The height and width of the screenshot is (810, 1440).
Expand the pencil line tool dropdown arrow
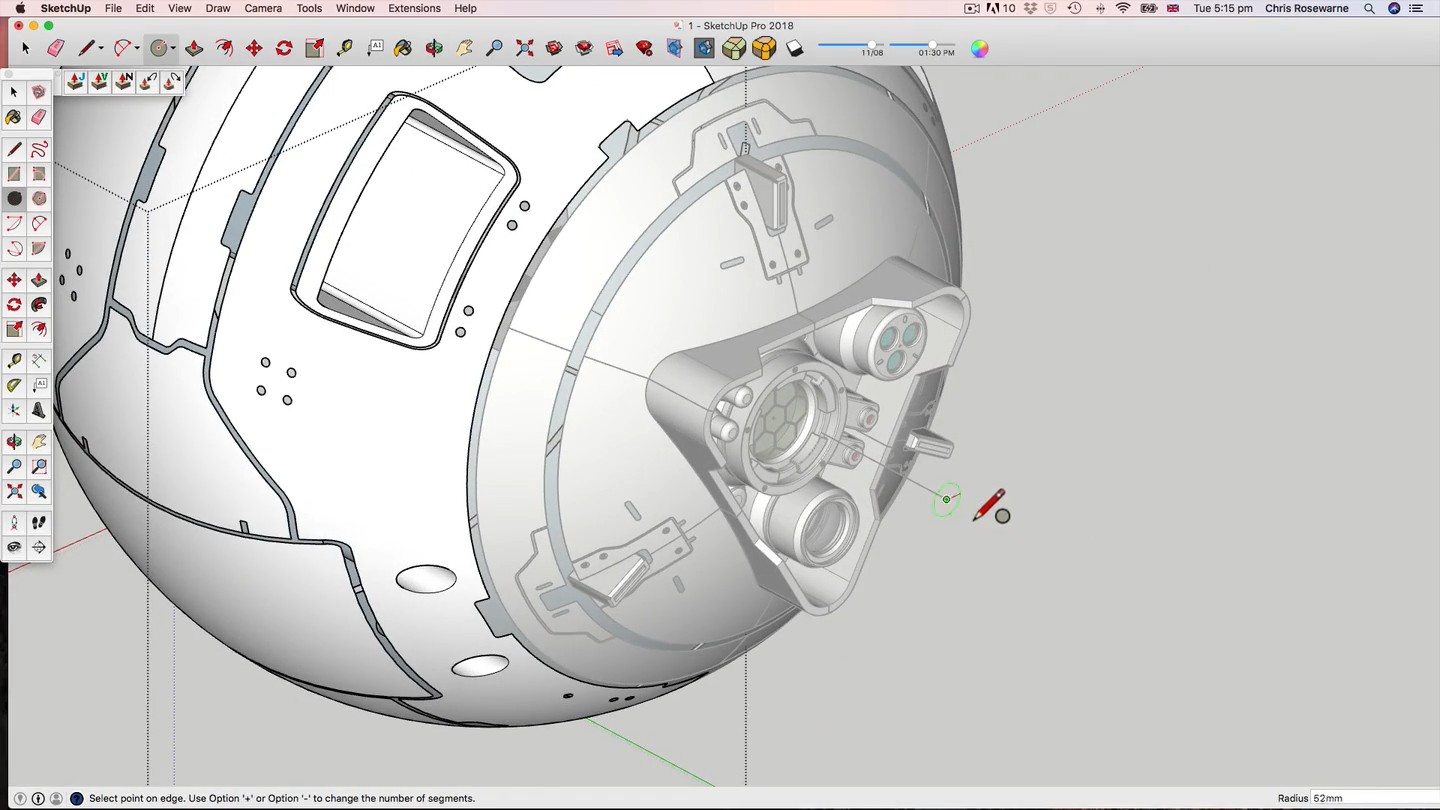101,49
